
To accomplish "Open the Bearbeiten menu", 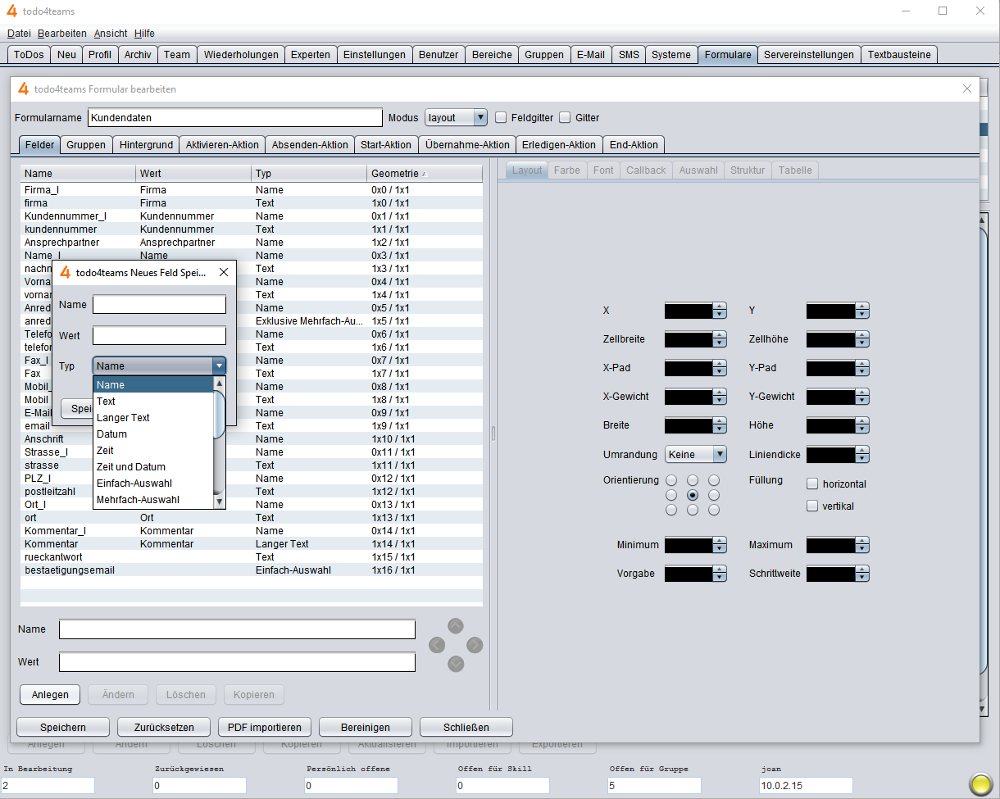I will click(62, 34).
